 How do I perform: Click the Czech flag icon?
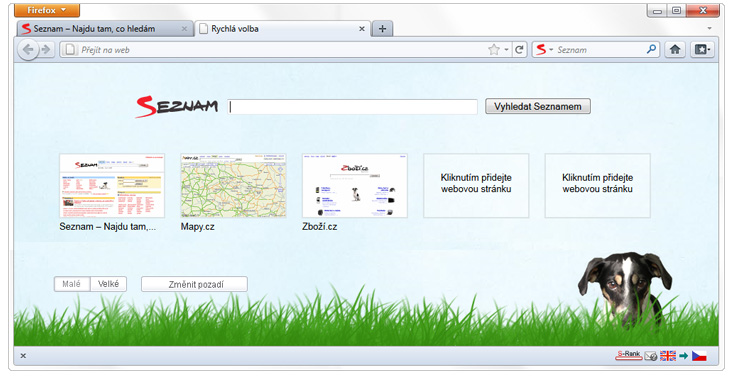[699, 356]
